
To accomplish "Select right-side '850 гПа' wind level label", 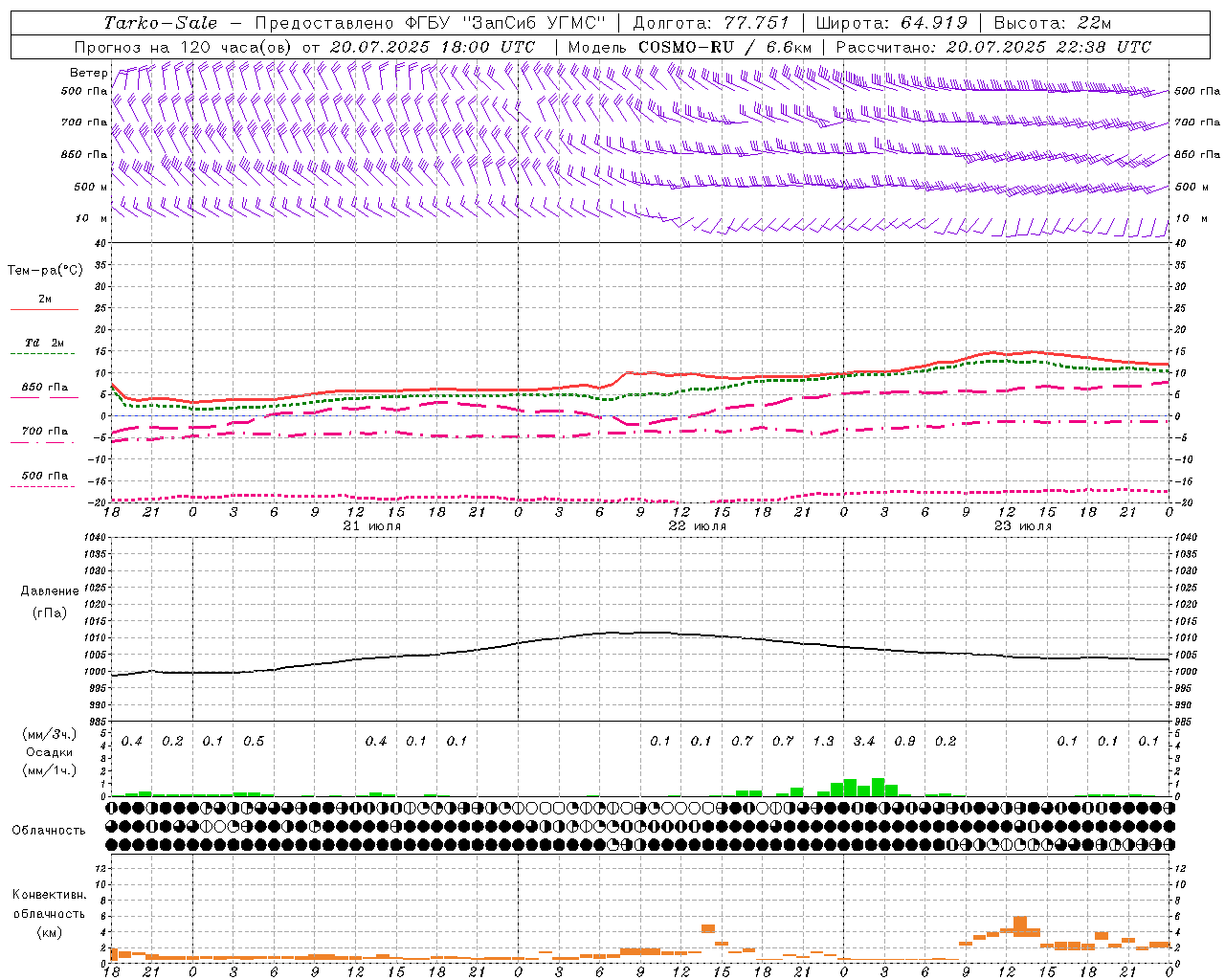I will 1197,154.
